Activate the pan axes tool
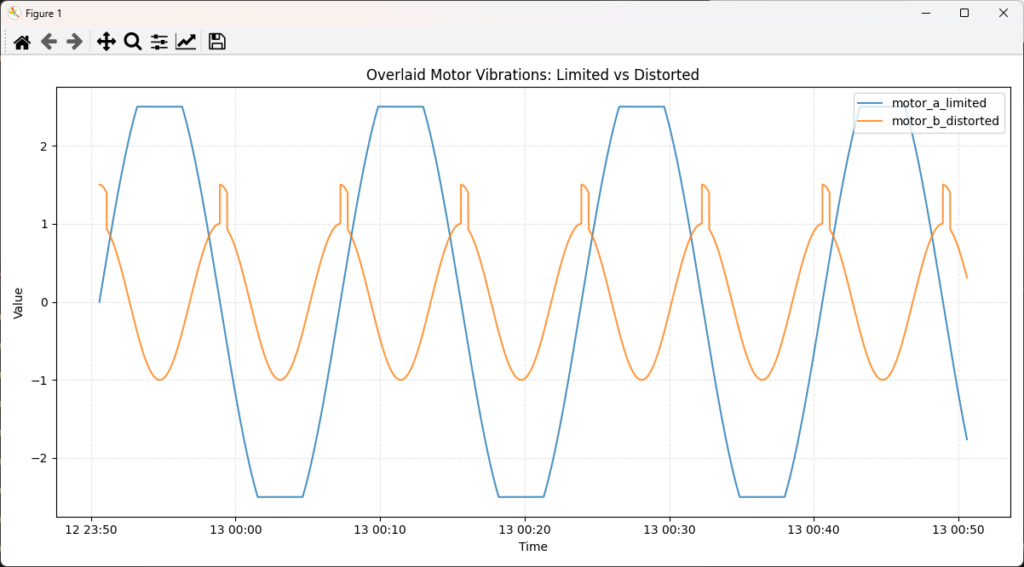This screenshot has width=1024, height=567. [x=106, y=41]
